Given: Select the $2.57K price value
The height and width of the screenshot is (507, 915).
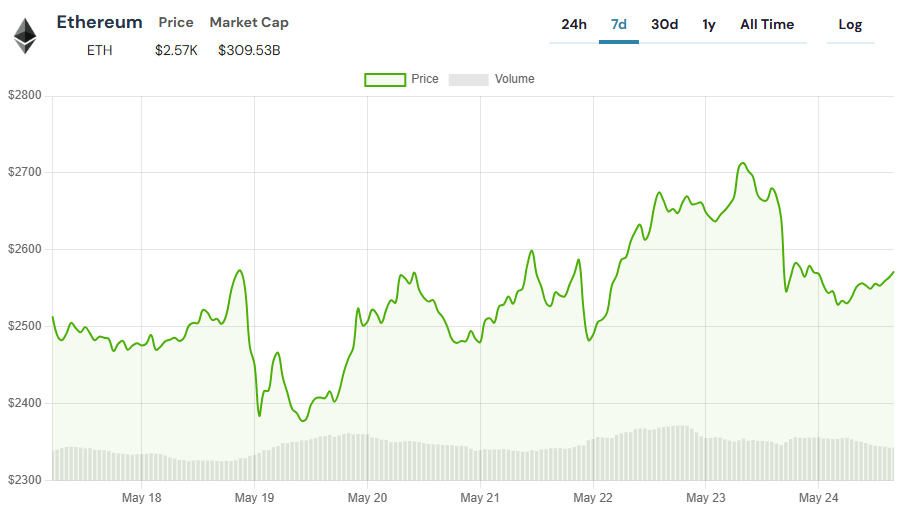Looking at the screenshot, I should (176, 50).
